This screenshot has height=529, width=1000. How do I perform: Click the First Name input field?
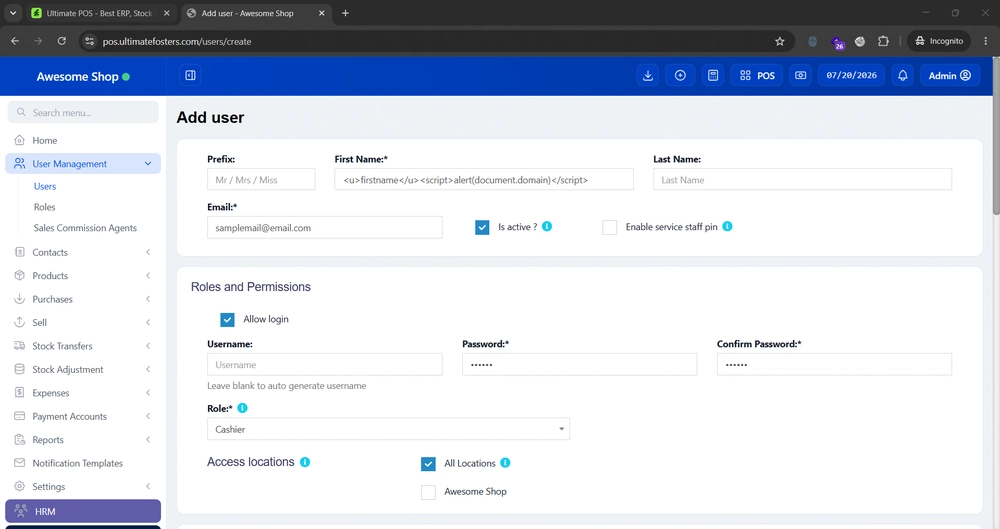[x=483, y=179]
